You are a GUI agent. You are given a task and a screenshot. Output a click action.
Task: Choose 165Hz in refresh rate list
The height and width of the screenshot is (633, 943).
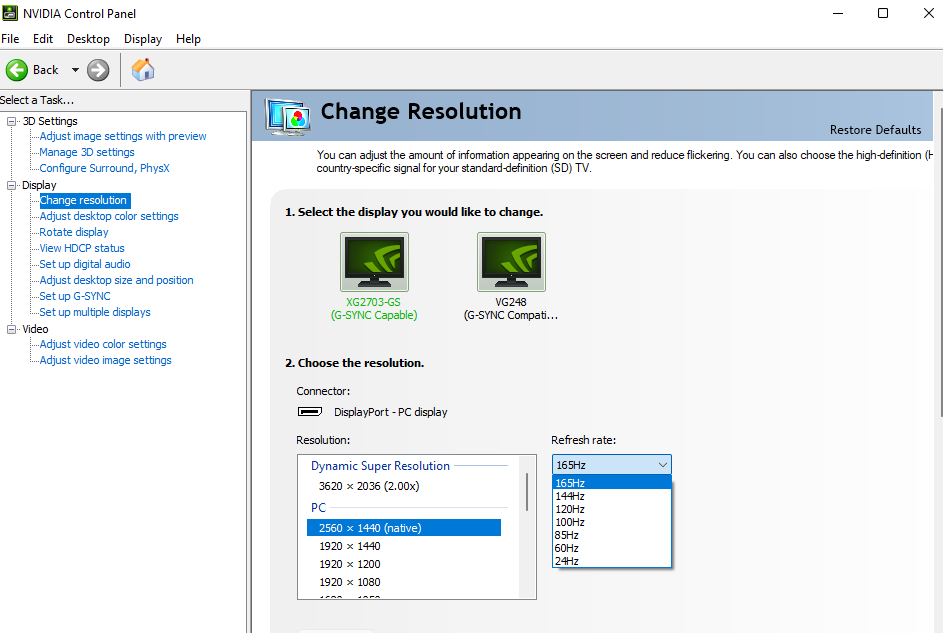click(x=612, y=483)
